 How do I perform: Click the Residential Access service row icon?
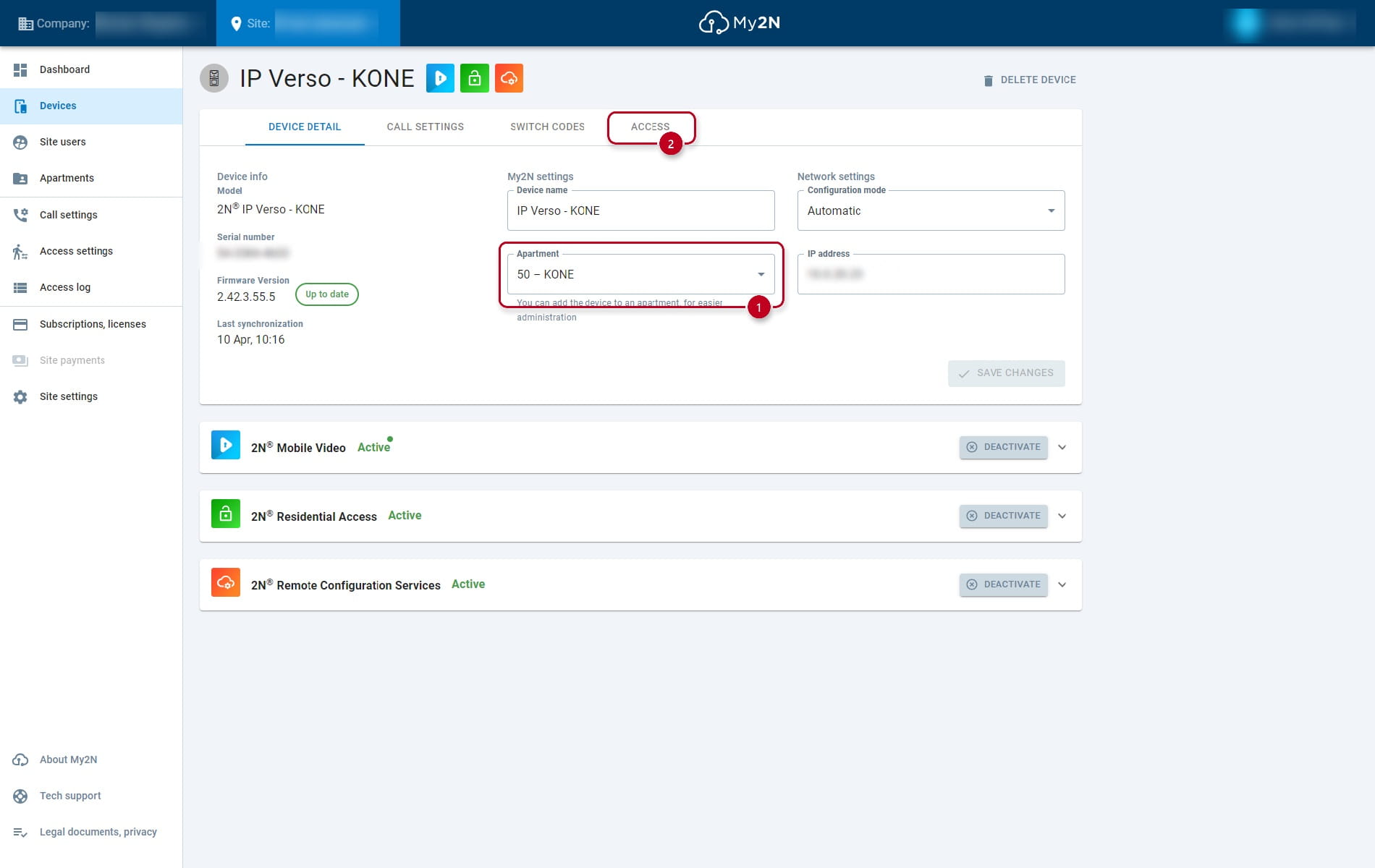click(226, 514)
